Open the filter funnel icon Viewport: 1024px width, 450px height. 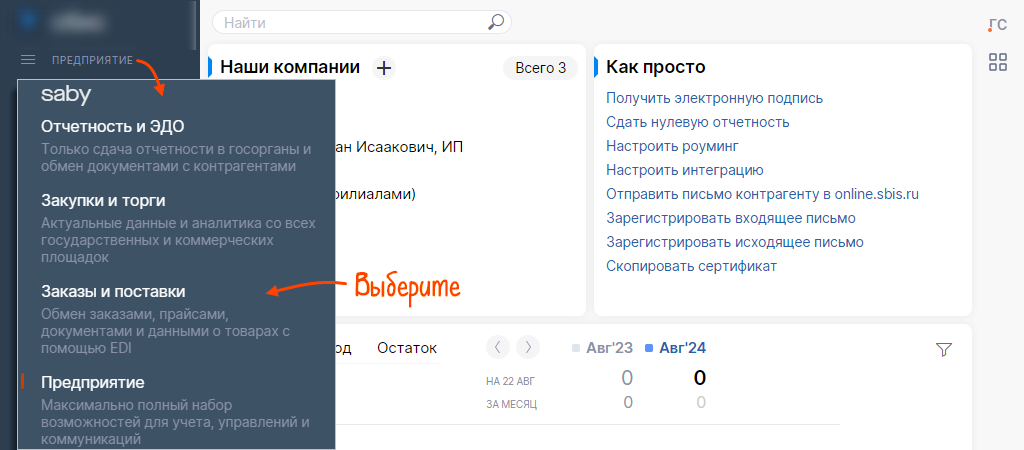click(943, 349)
